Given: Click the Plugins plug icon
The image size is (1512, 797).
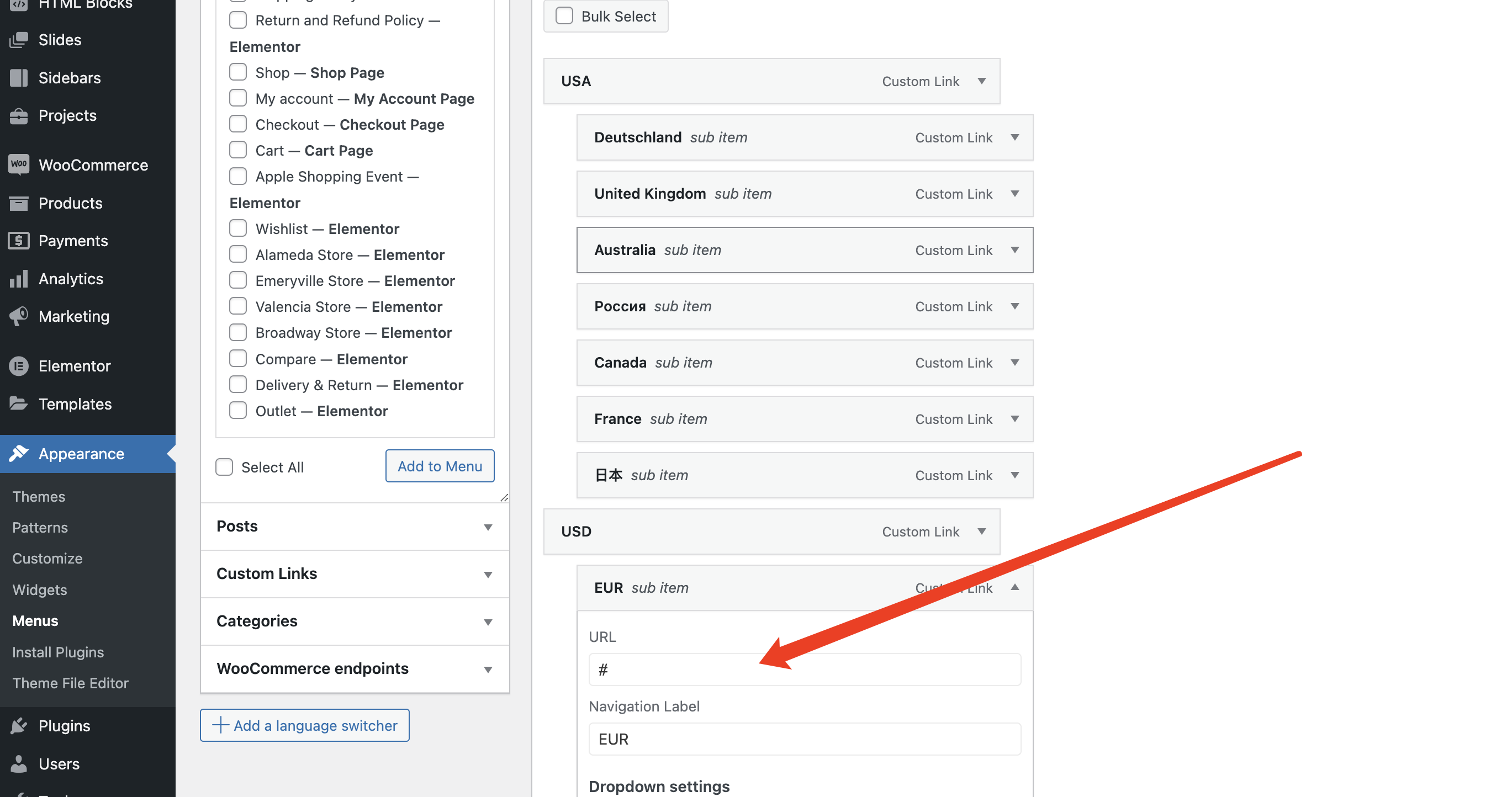Looking at the screenshot, I should pos(19,725).
